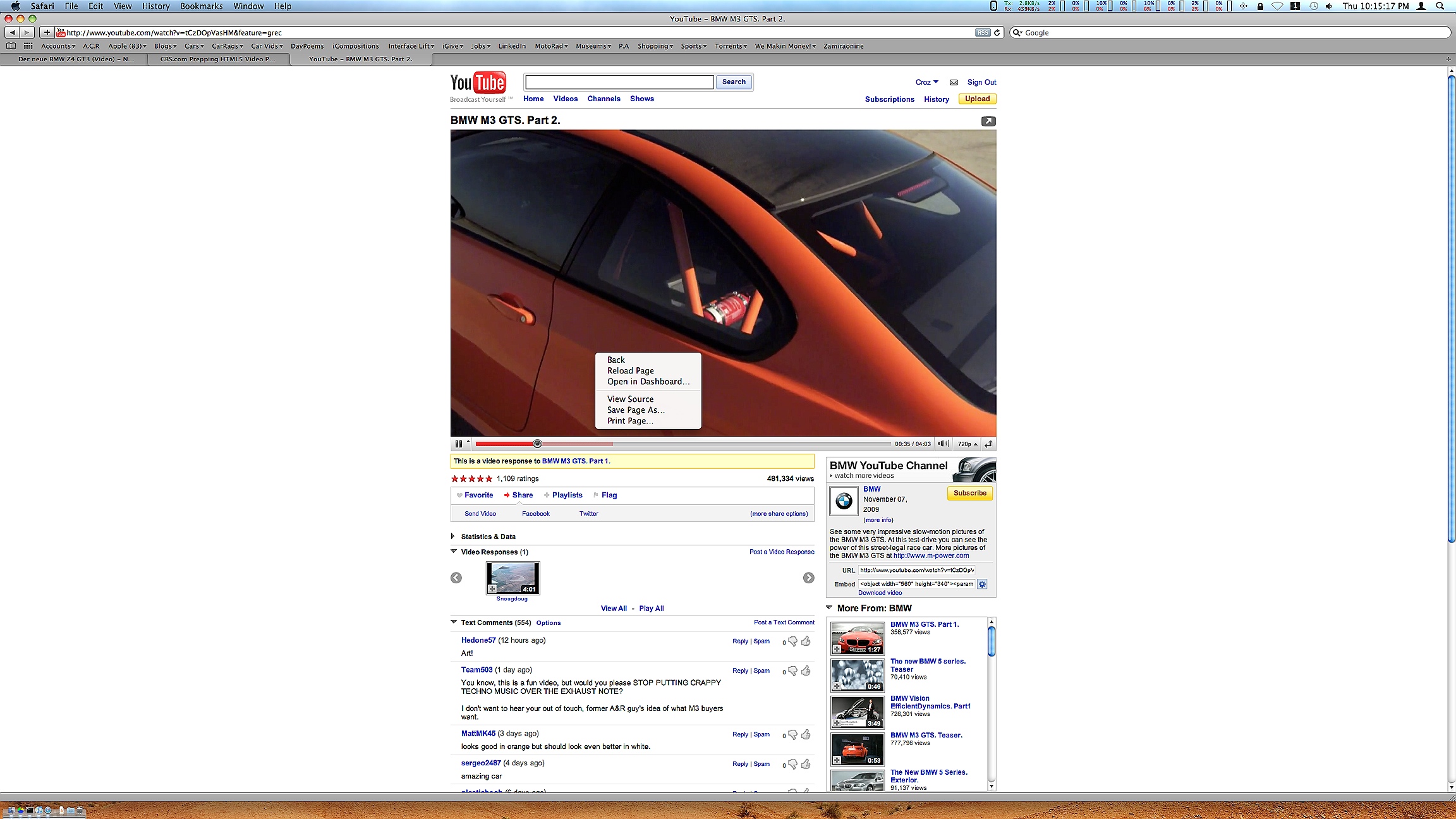
Task: Click the yellow Upload button
Action: [977, 99]
